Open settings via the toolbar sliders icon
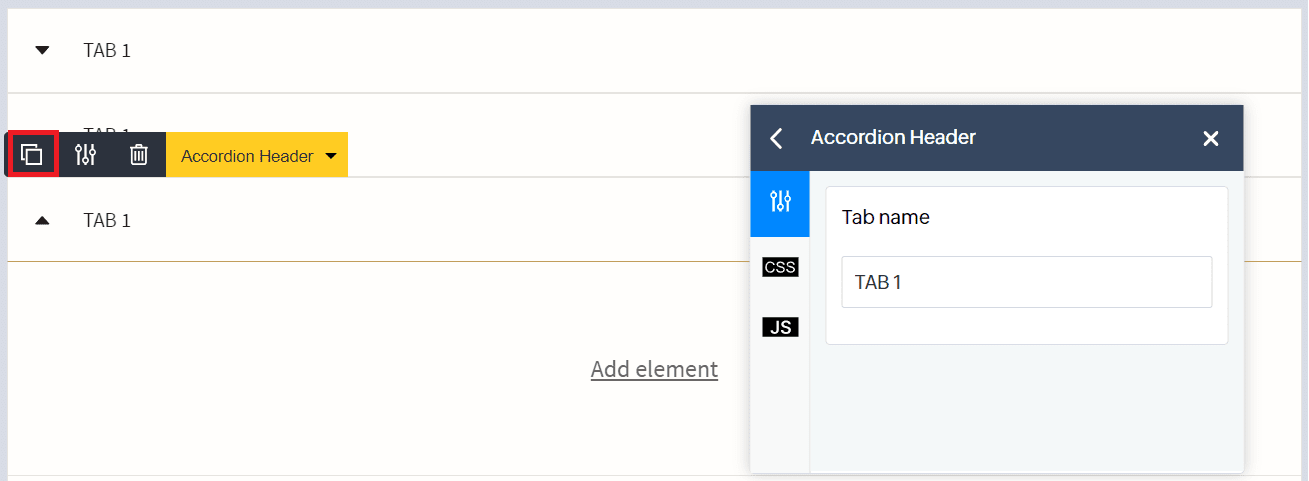 [86, 155]
